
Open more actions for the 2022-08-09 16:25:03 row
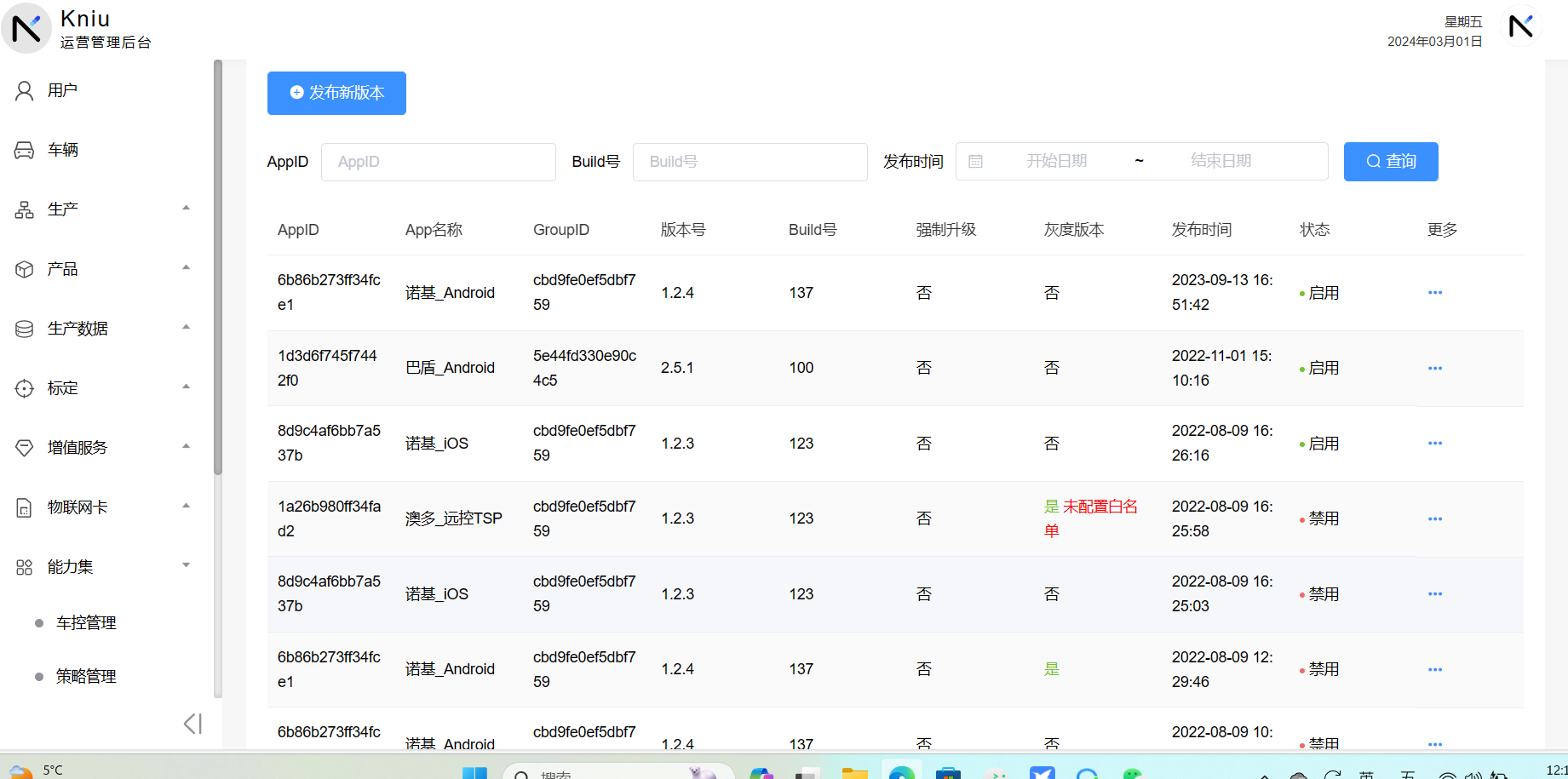(1435, 594)
